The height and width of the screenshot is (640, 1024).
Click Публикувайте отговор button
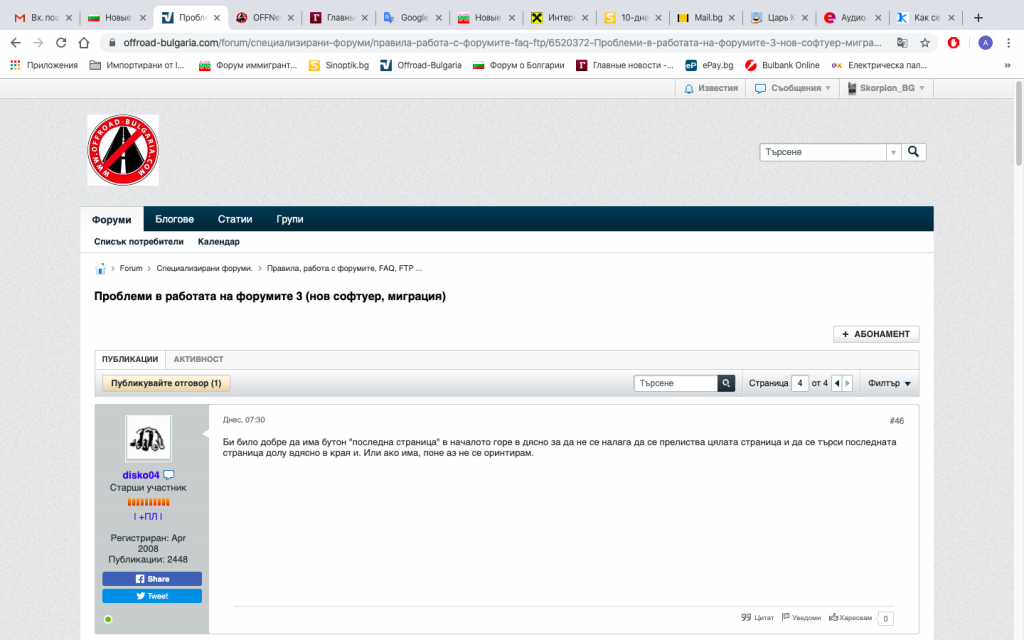pos(166,383)
